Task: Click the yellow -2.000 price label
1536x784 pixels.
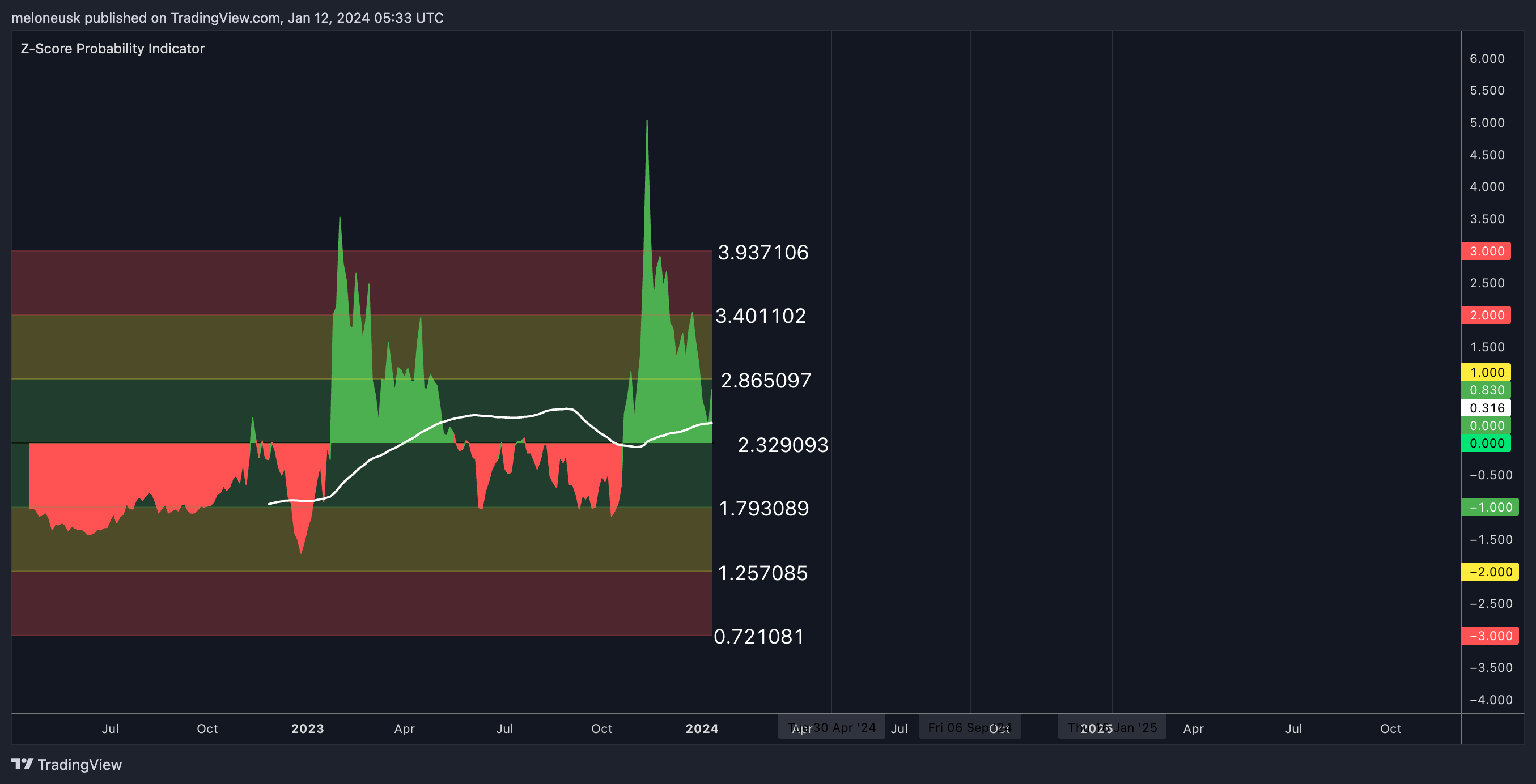Action: [1490, 572]
